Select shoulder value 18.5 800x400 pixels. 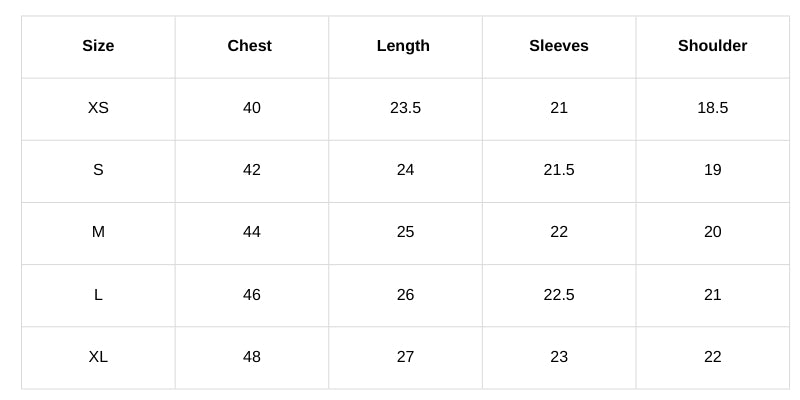pyautogui.click(x=712, y=108)
